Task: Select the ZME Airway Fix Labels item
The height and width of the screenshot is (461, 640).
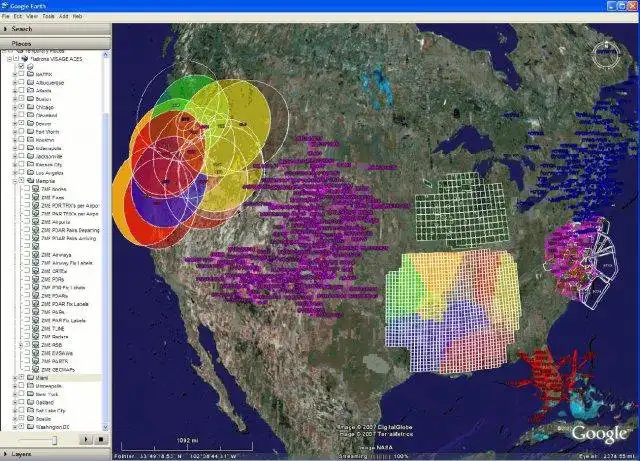Action: point(67,263)
